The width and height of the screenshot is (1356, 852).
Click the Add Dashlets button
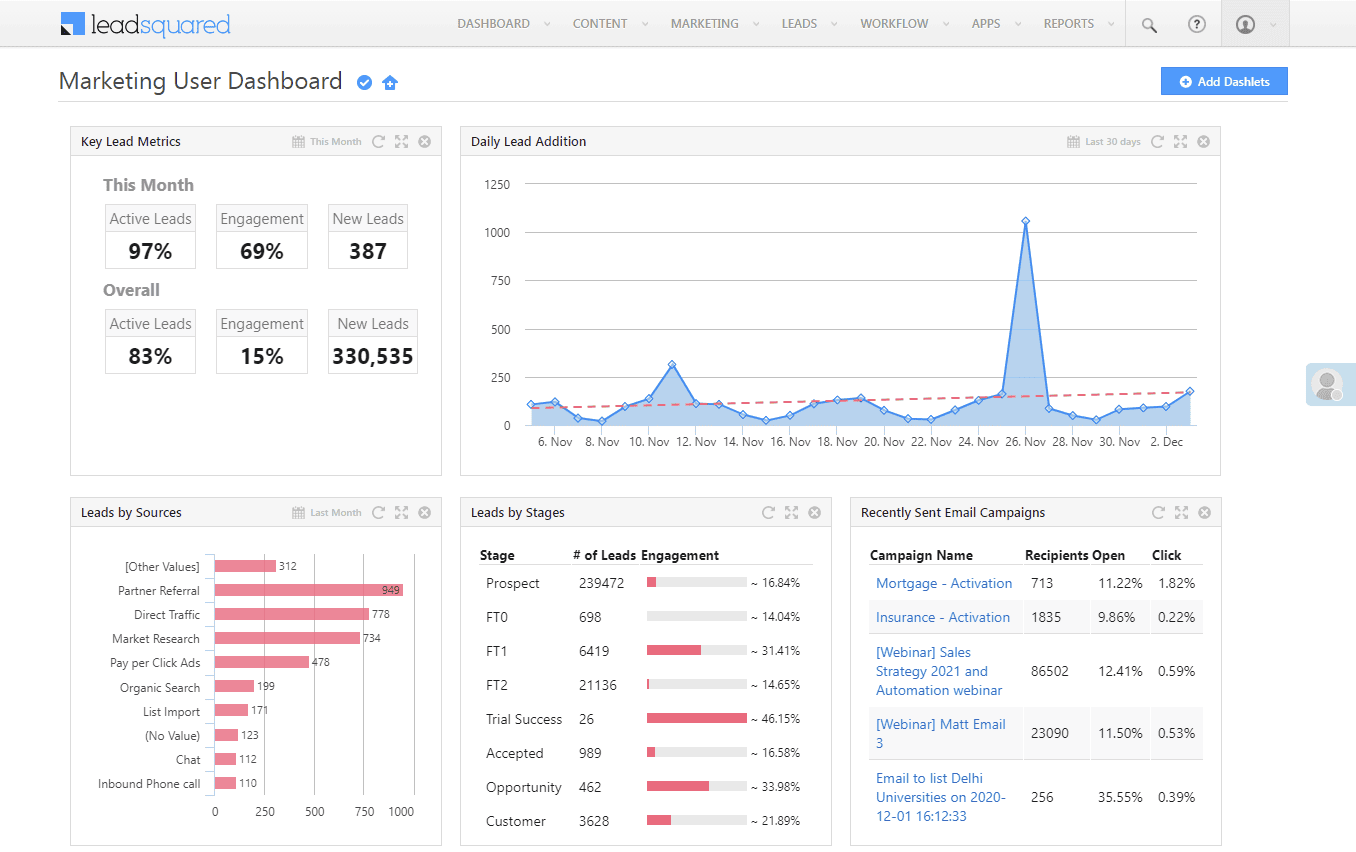1224,82
